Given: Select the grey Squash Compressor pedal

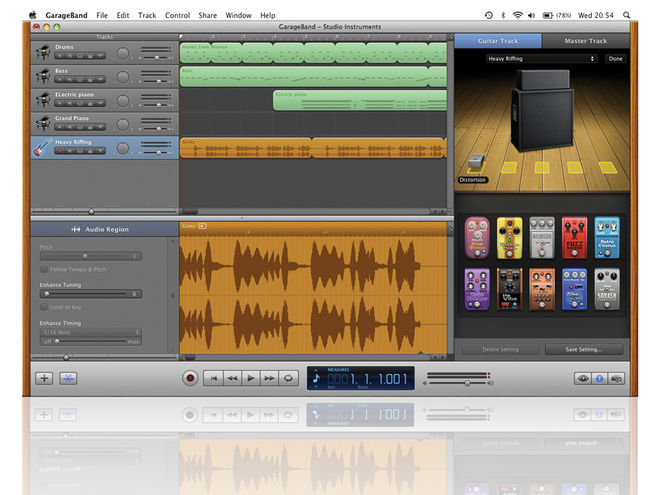Looking at the screenshot, I should [x=607, y=289].
